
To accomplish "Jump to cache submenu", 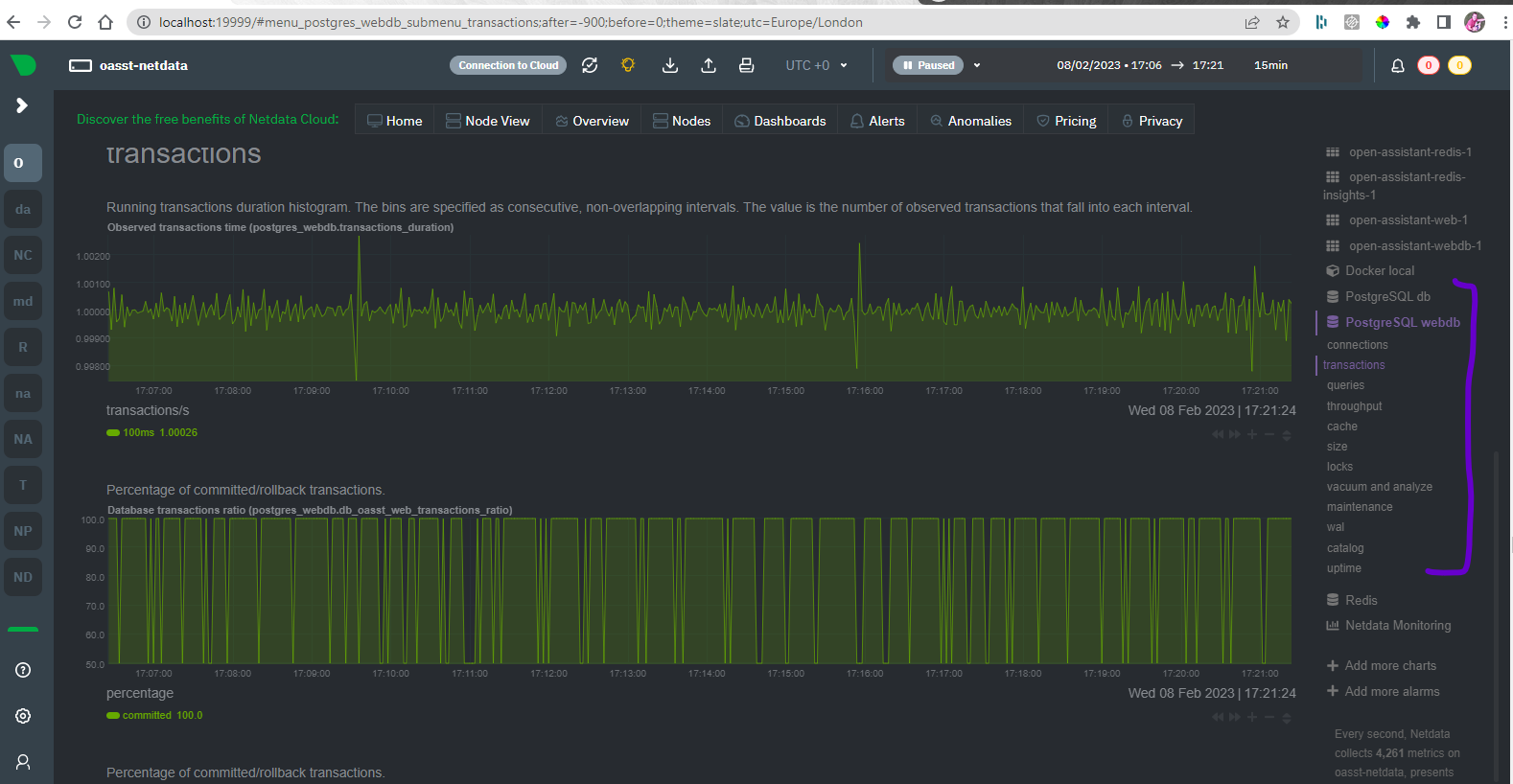I will click(1342, 427).
